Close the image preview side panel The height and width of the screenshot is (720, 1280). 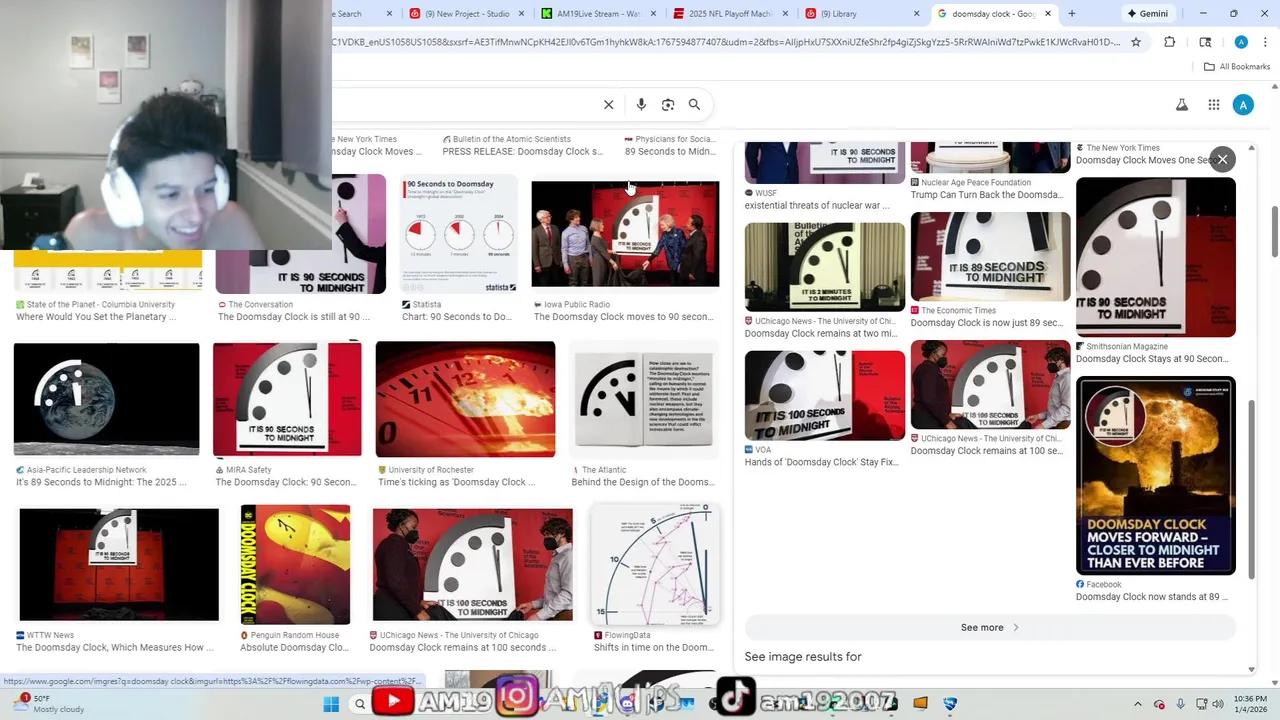click(1222, 159)
